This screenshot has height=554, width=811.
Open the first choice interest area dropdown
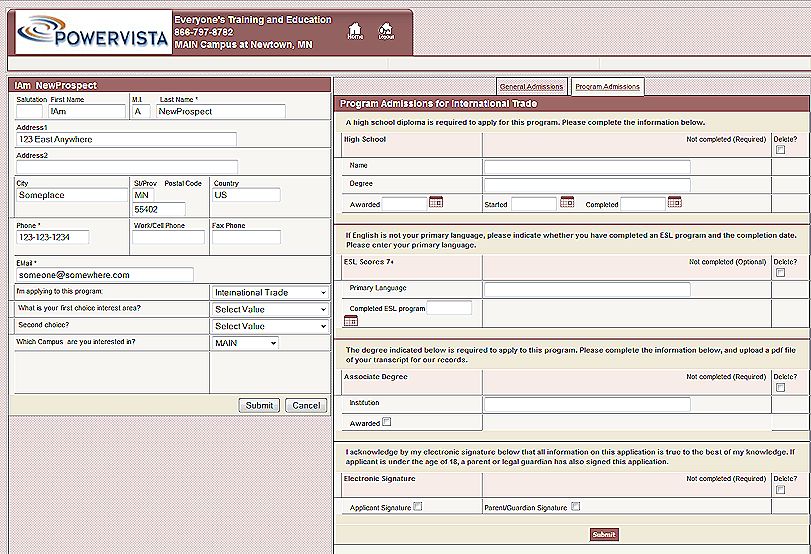[x=270, y=309]
